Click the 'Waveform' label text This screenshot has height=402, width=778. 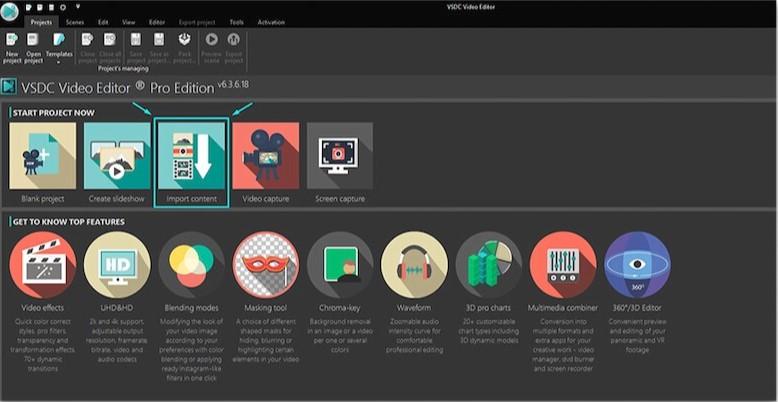click(414, 308)
